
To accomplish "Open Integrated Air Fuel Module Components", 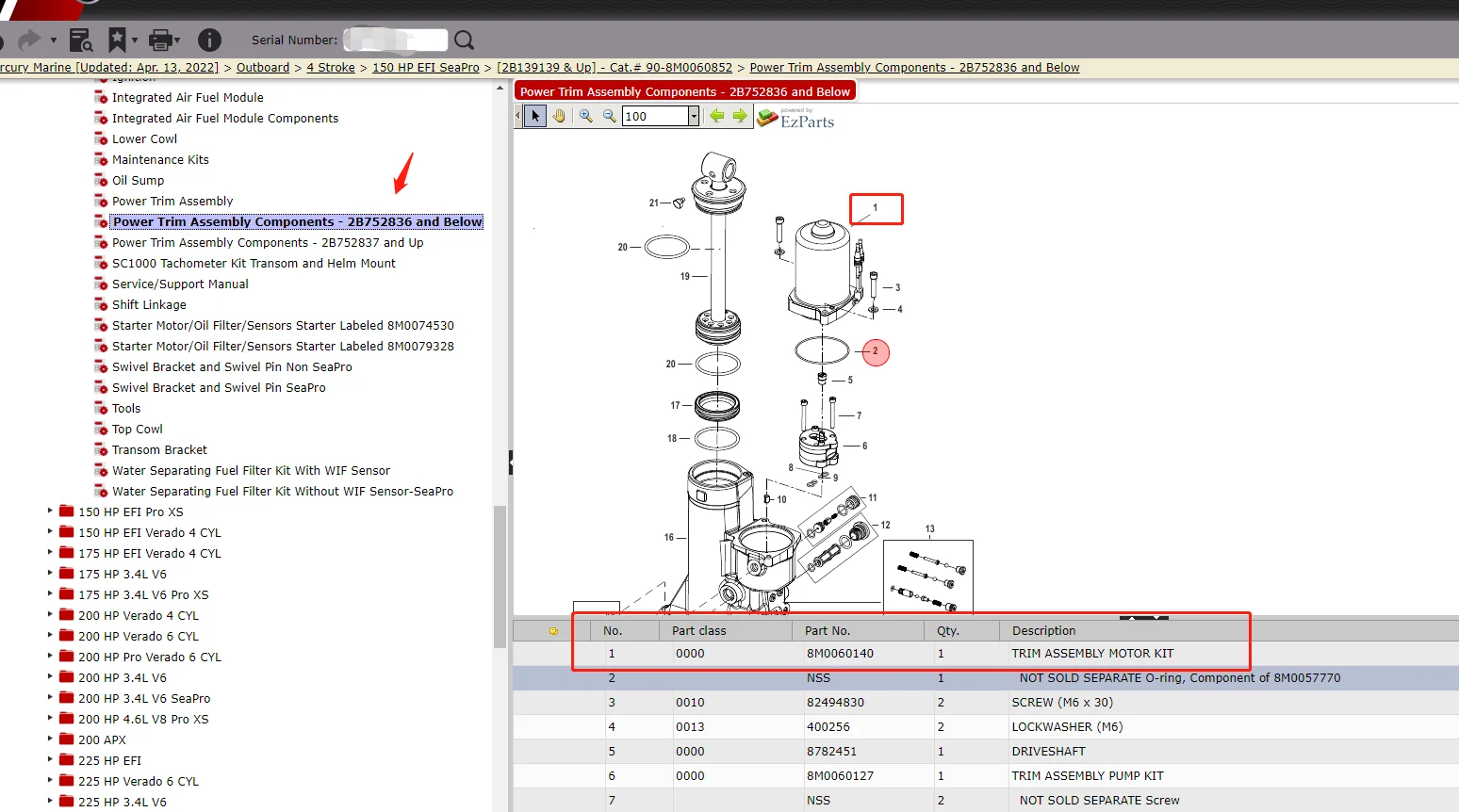I will (x=225, y=118).
